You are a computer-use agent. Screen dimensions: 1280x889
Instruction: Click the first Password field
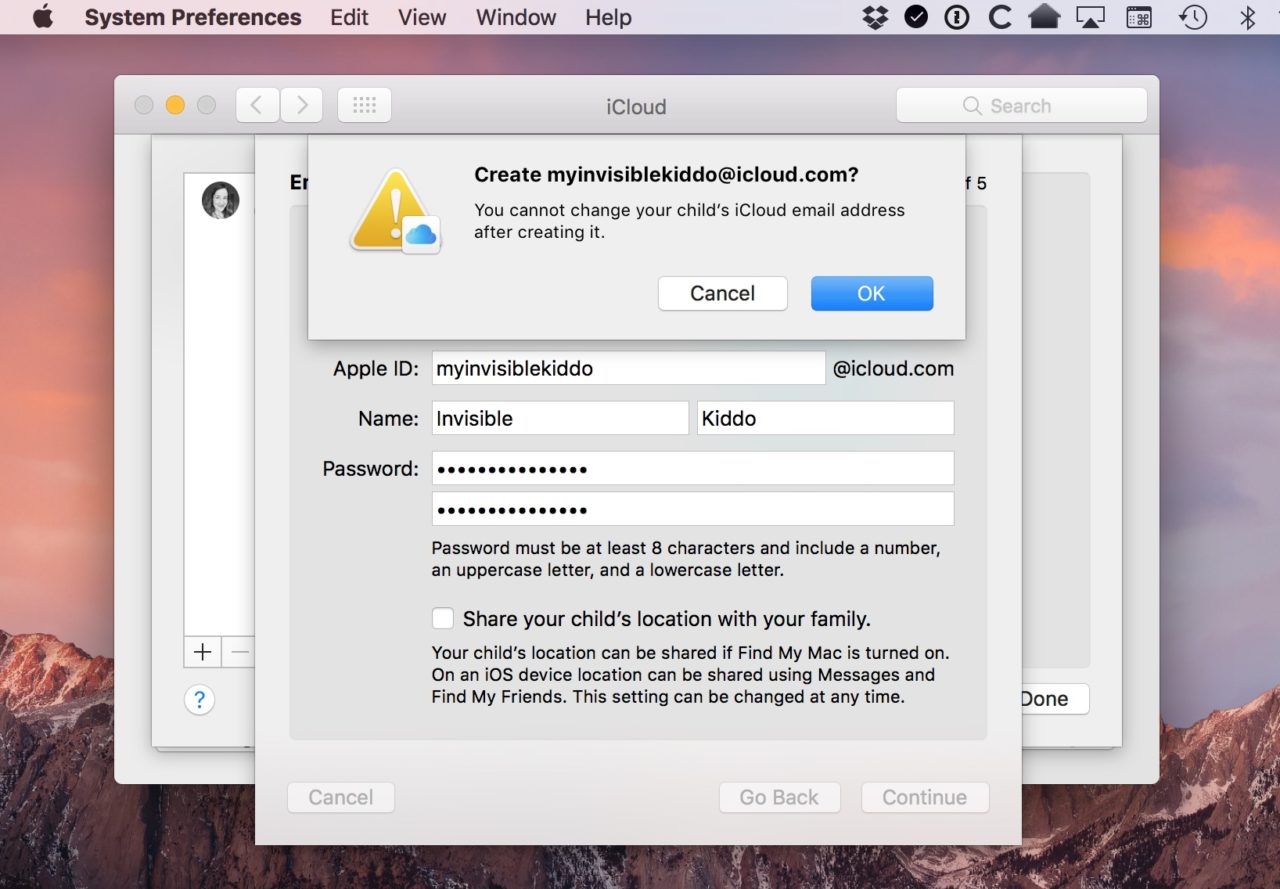(693, 468)
